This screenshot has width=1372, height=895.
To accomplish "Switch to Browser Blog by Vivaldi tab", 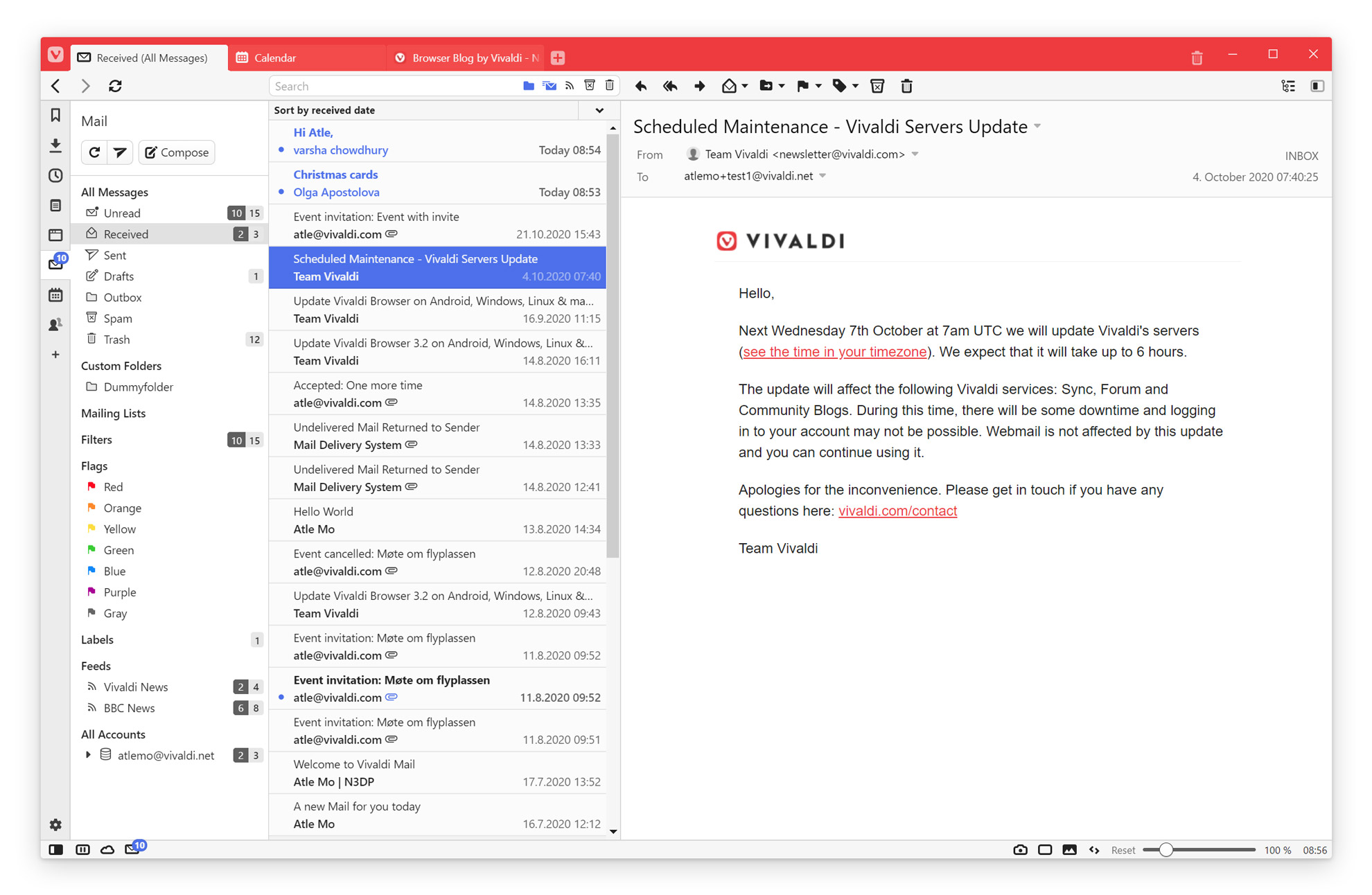I will (464, 56).
